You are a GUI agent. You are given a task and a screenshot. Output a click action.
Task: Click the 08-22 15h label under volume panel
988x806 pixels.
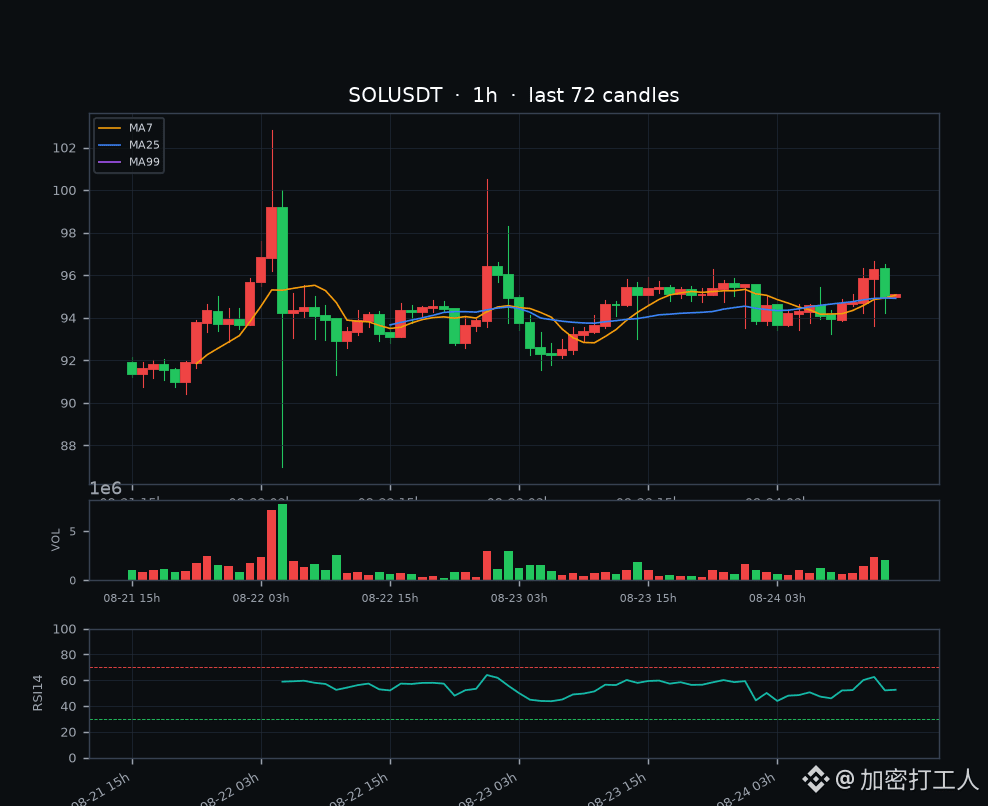390,598
